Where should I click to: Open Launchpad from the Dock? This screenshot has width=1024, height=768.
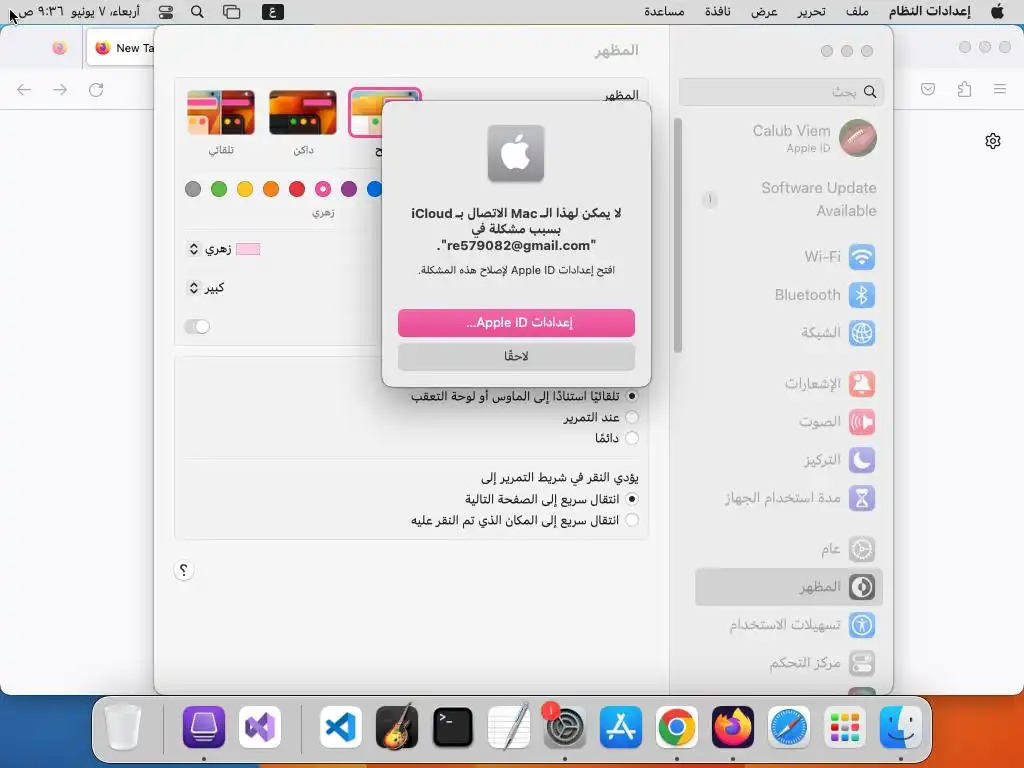click(x=844, y=727)
